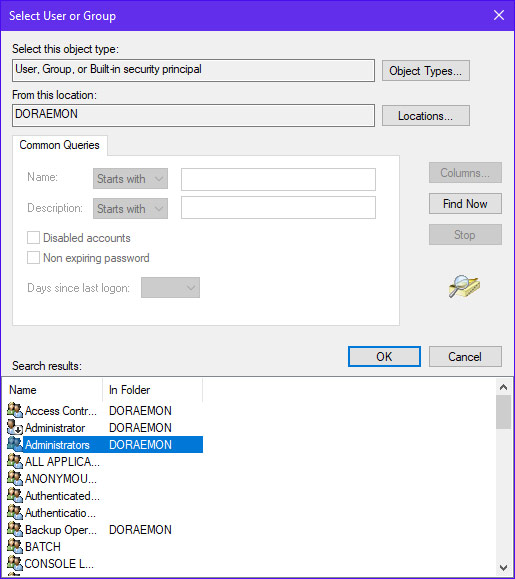Select the 'BATCH' result name
Screen dimensions: 515x579
(43, 547)
